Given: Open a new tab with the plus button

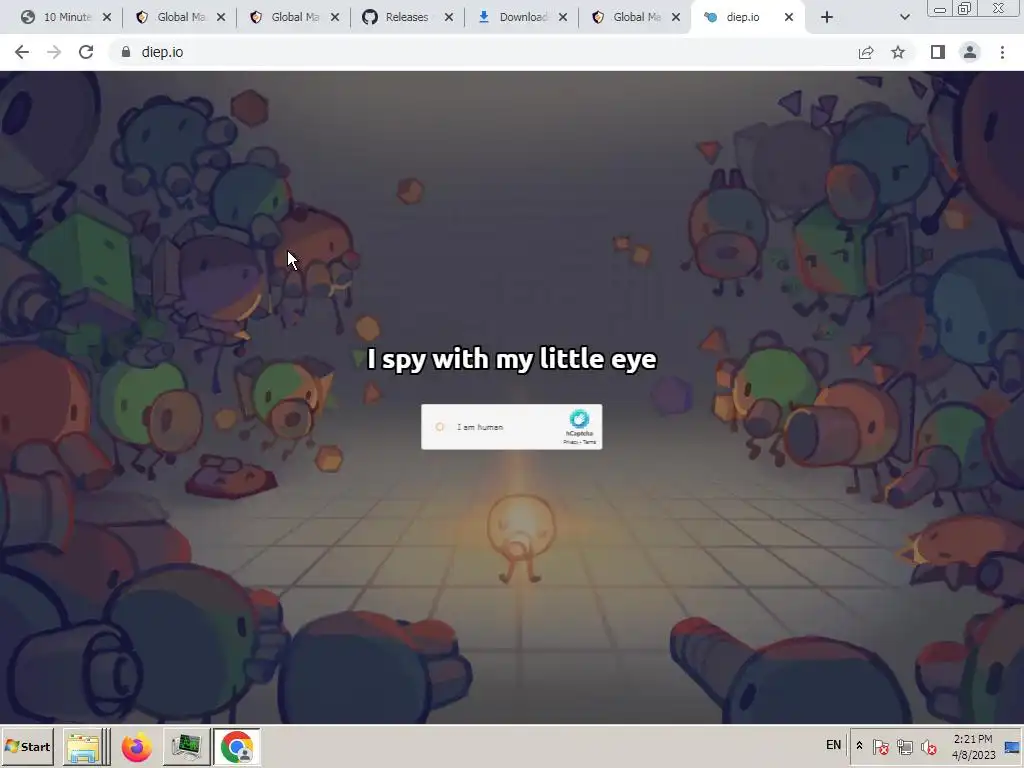Looking at the screenshot, I should coord(827,17).
